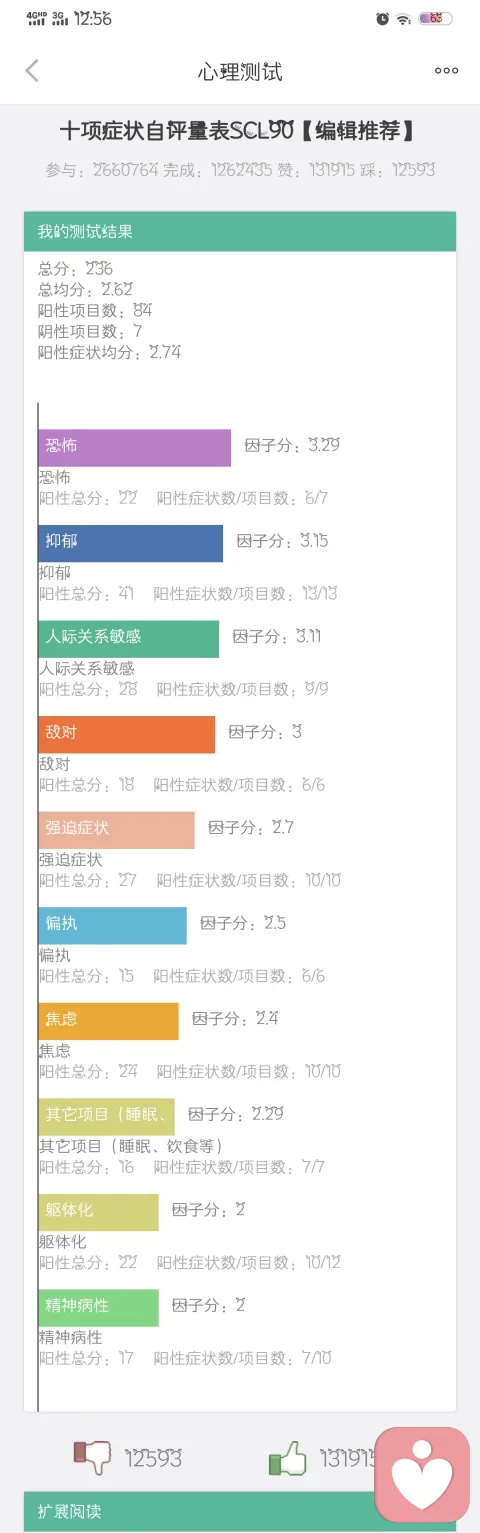The height and width of the screenshot is (1533, 480).
Task: Select the blue 抑郁 bar
Action: point(131,543)
